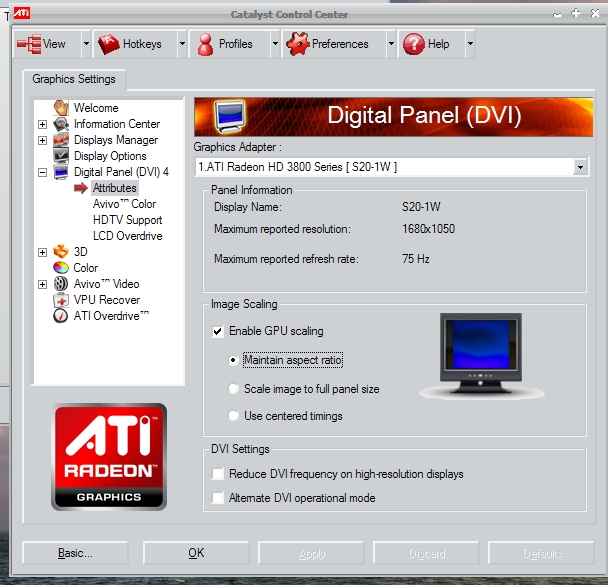Click the Maximum reported resolution label
Screen dimensions: 608x585
[x=282, y=229]
